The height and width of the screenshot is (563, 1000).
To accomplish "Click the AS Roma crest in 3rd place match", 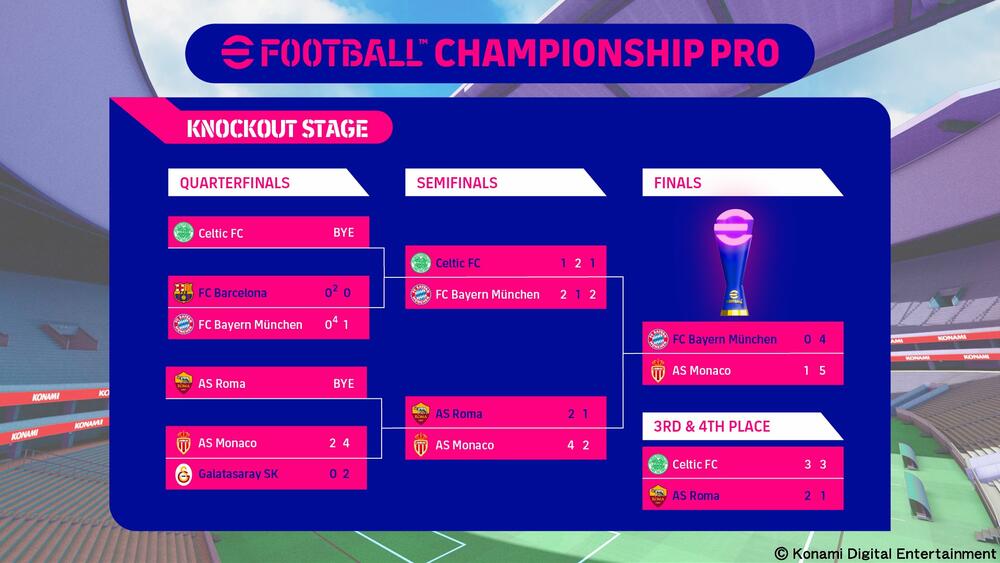I will 657,495.
